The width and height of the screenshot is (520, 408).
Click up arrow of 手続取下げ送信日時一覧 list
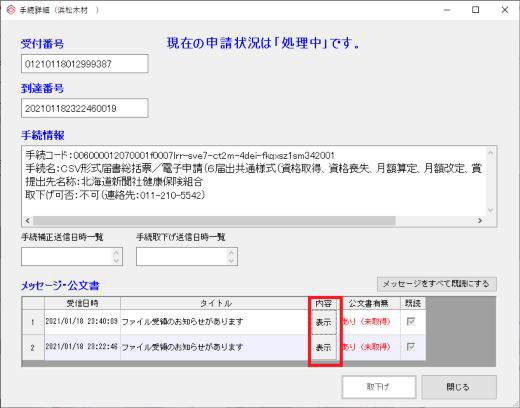click(231, 253)
